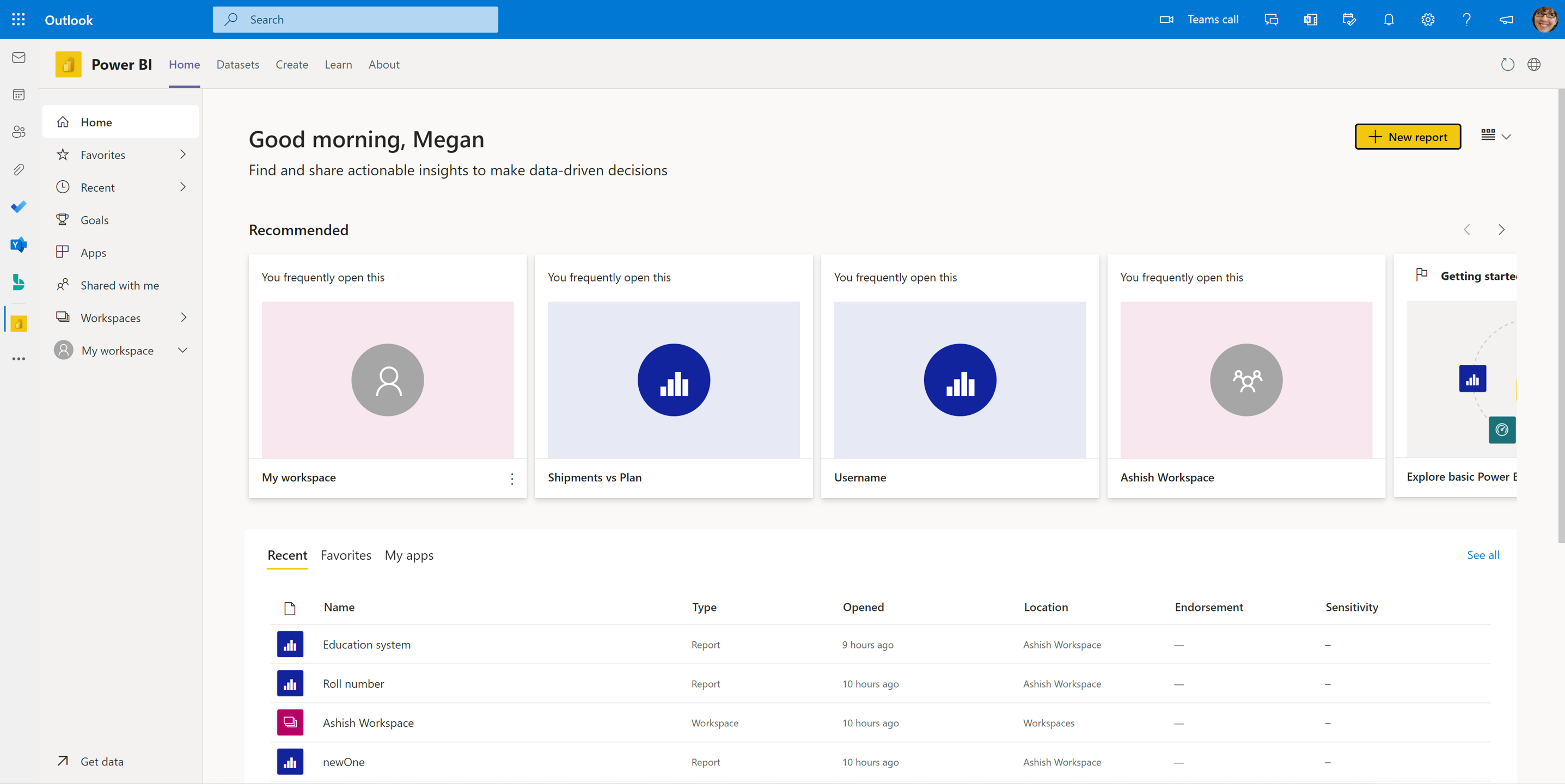Click Shared with me icon
This screenshot has height=784, width=1565.
coord(63,284)
